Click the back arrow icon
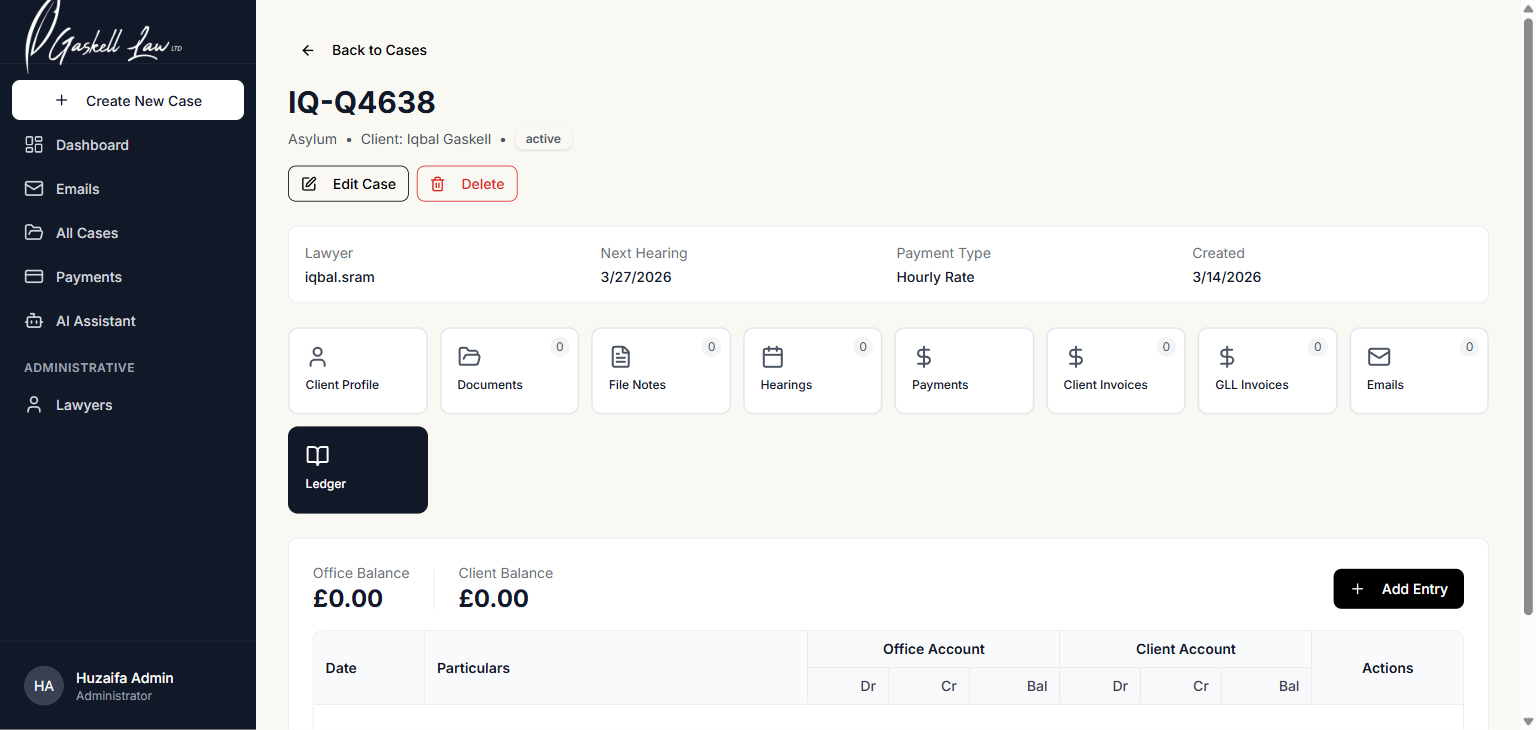Image resolution: width=1536 pixels, height=730 pixels. [308, 50]
